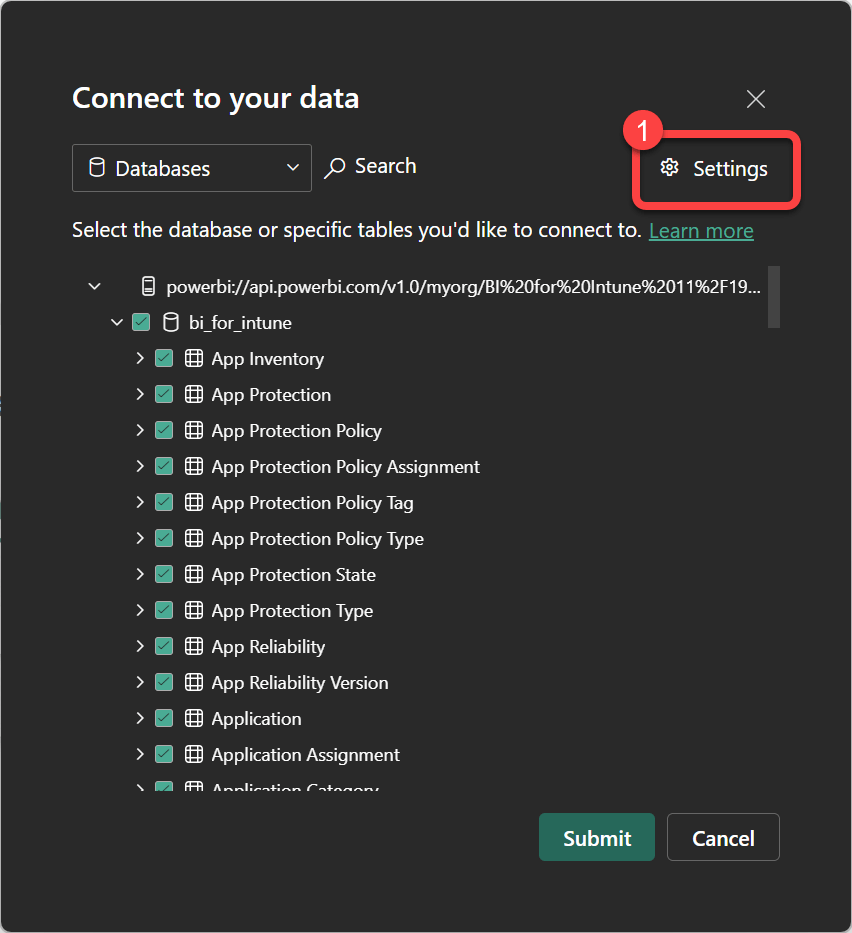The image size is (852, 933).
Task: Select the Application Assignment row text
Action: click(306, 754)
